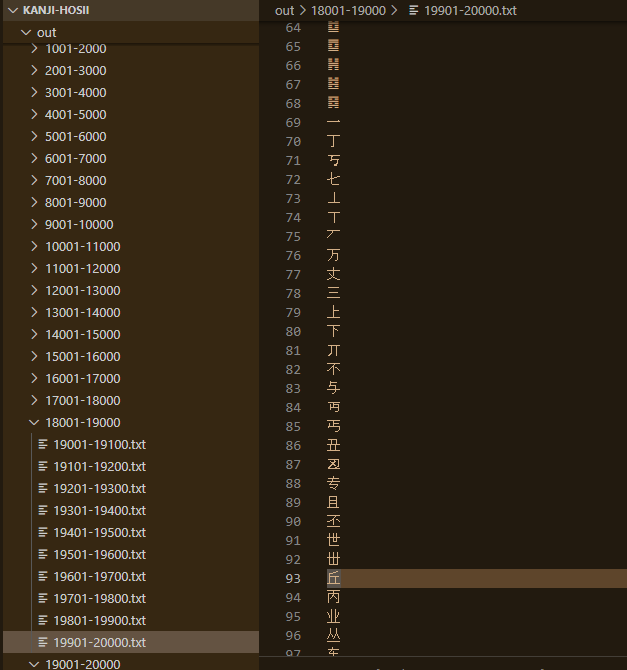Place cursor on the character 丙 on line 94
627x670 pixels.
333,597
